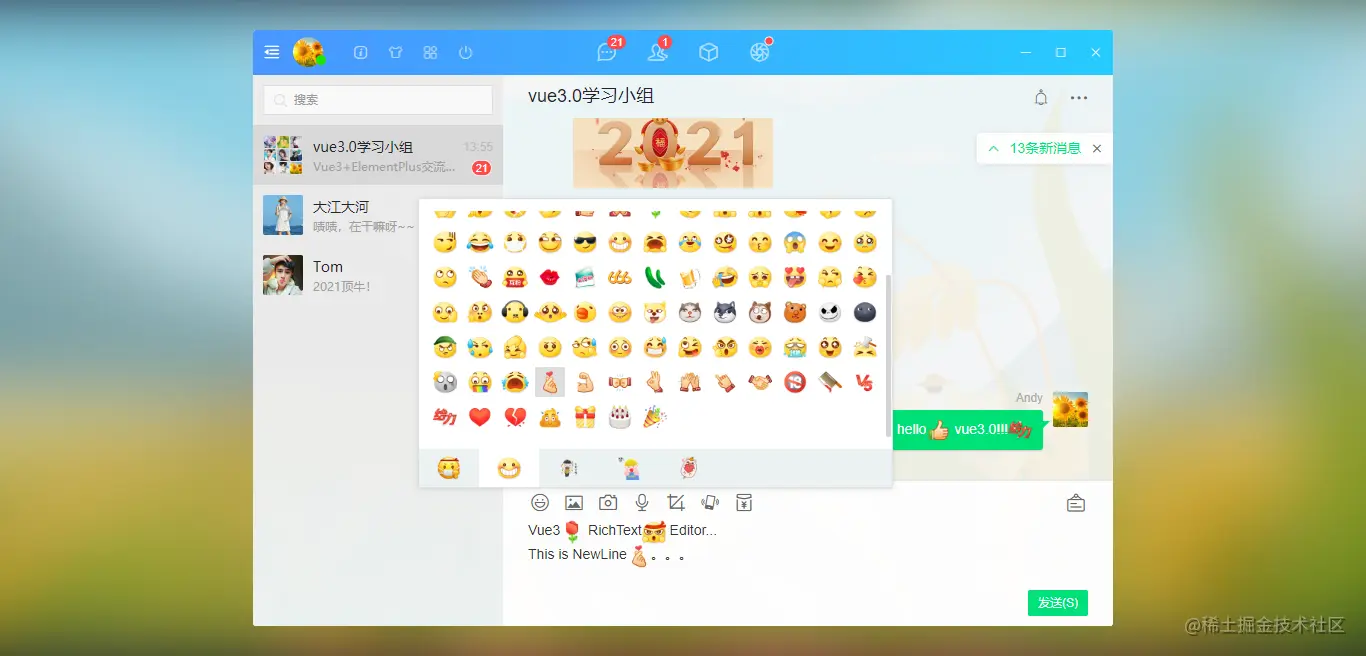Screen dimensions: 1366x656
Task: Click the 发送(S) send button
Action: (x=1057, y=603)
